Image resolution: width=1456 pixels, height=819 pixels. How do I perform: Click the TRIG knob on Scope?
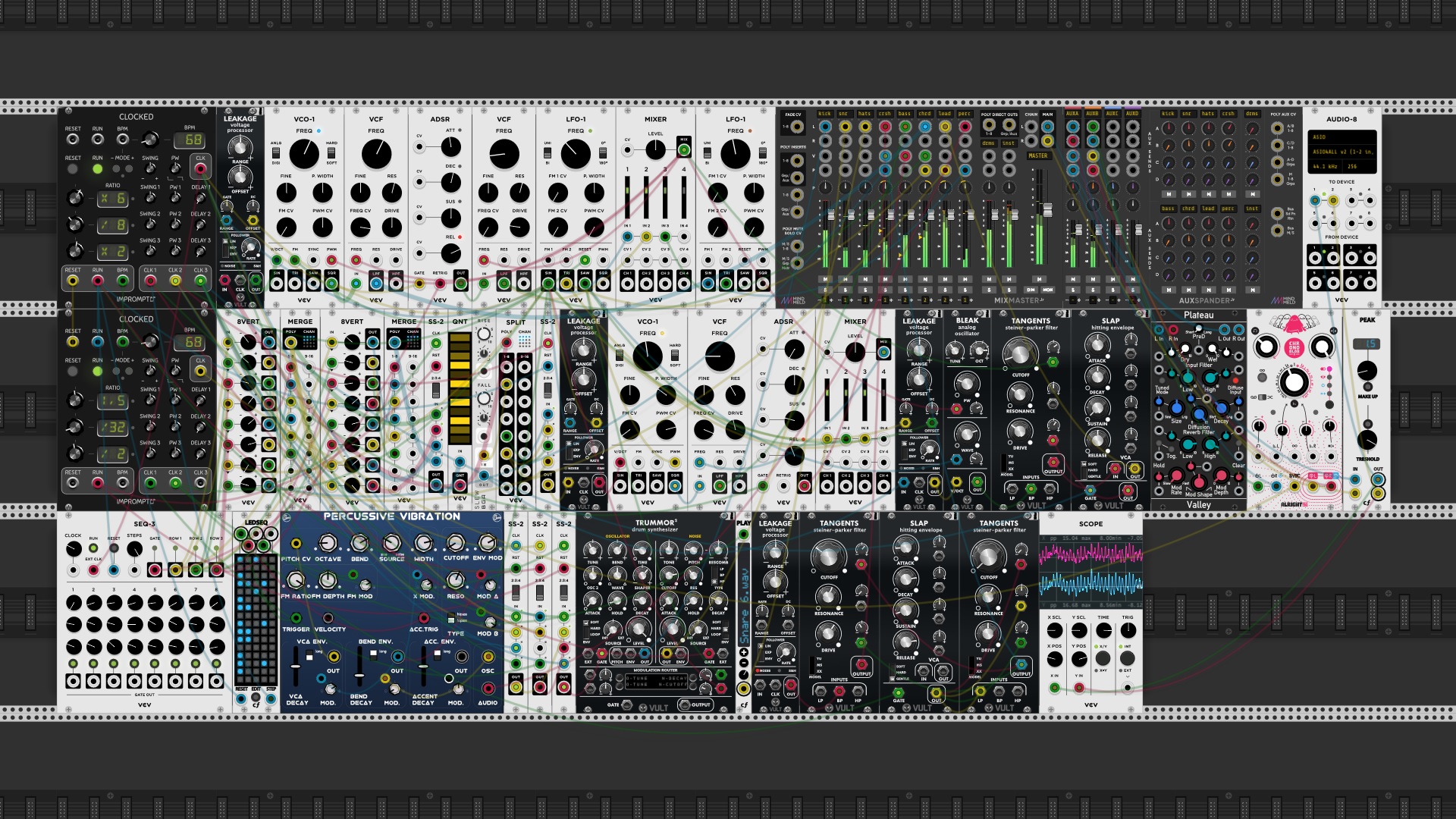tap(1128, 630)
